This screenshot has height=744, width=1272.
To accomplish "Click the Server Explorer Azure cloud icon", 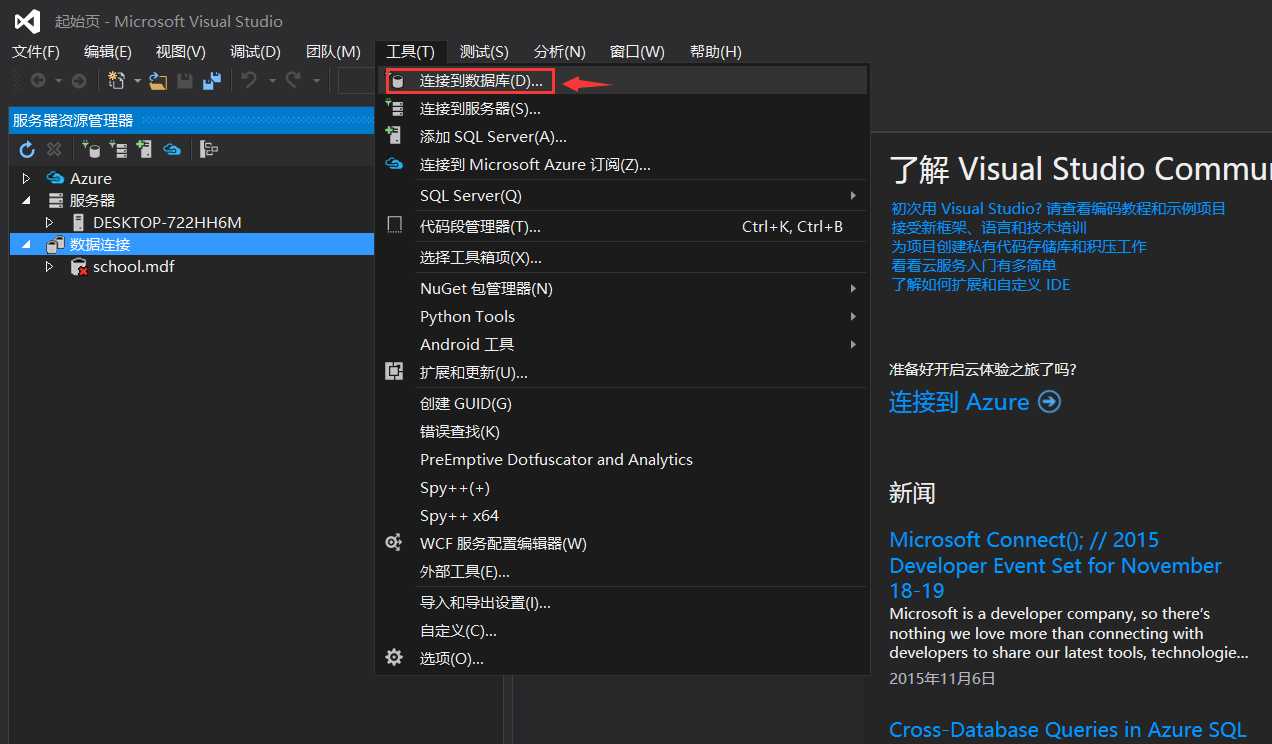I will 172,149.
